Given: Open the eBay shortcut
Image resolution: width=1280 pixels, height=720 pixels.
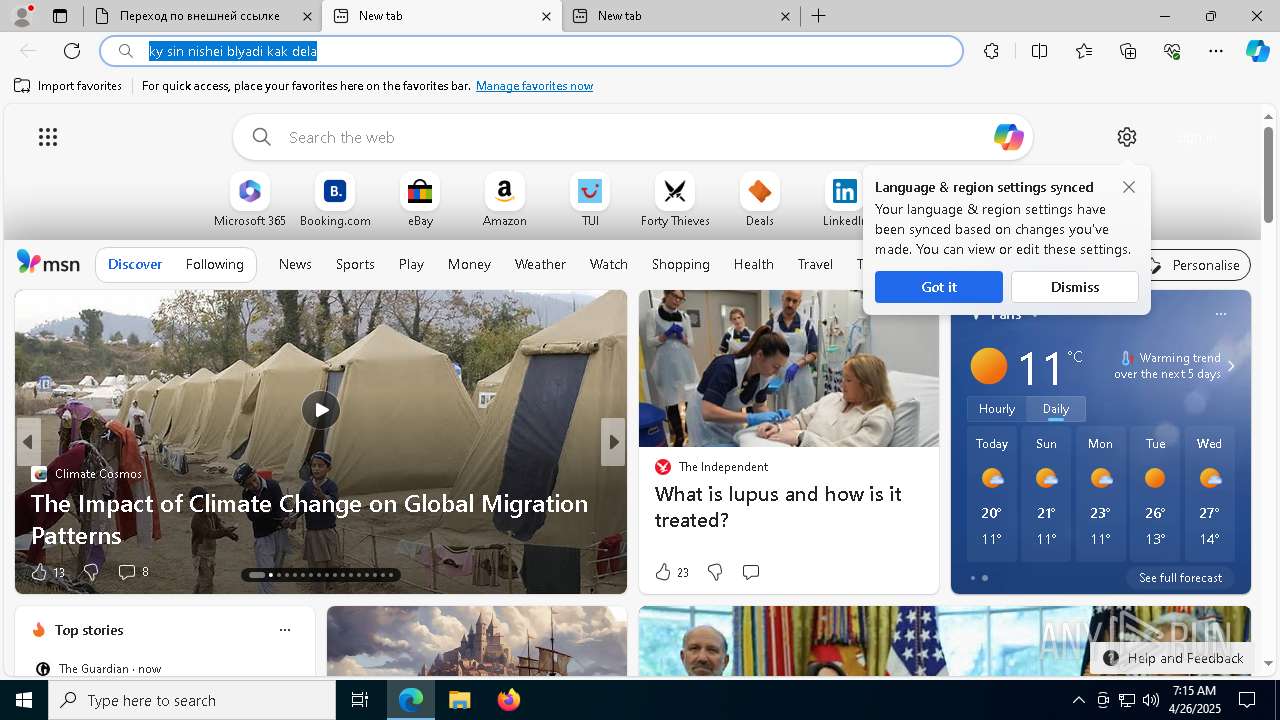Looking at the screenshot, I should pyautogui.click(x=420, y=200).
